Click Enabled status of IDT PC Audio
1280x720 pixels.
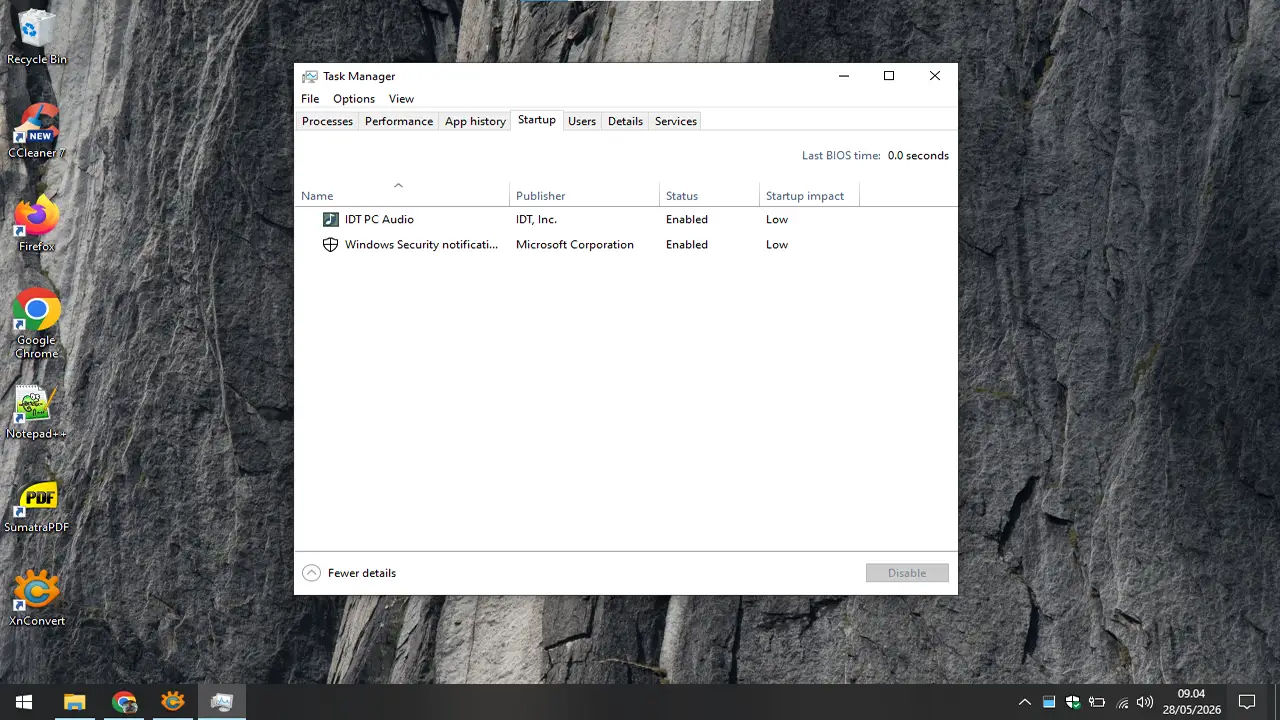click(687, 219)
